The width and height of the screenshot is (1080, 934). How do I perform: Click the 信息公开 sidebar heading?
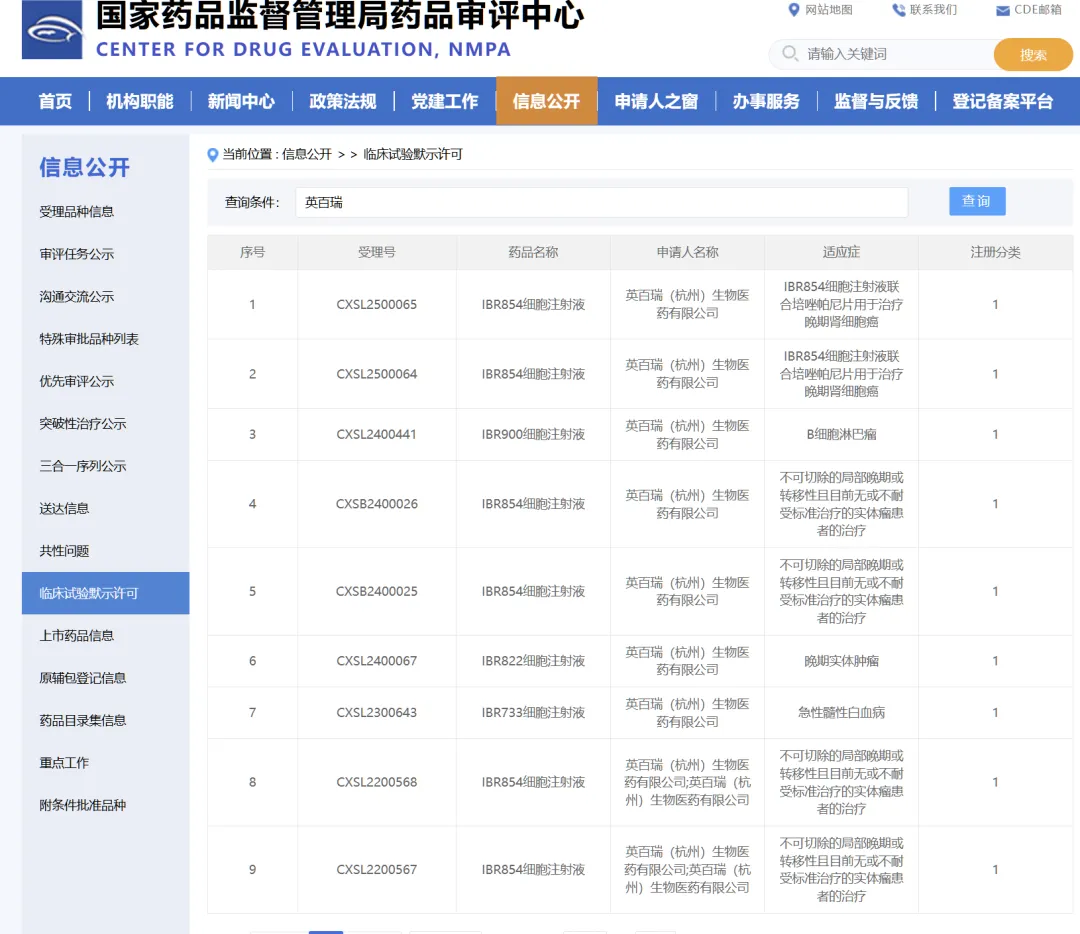click(84, 167)
